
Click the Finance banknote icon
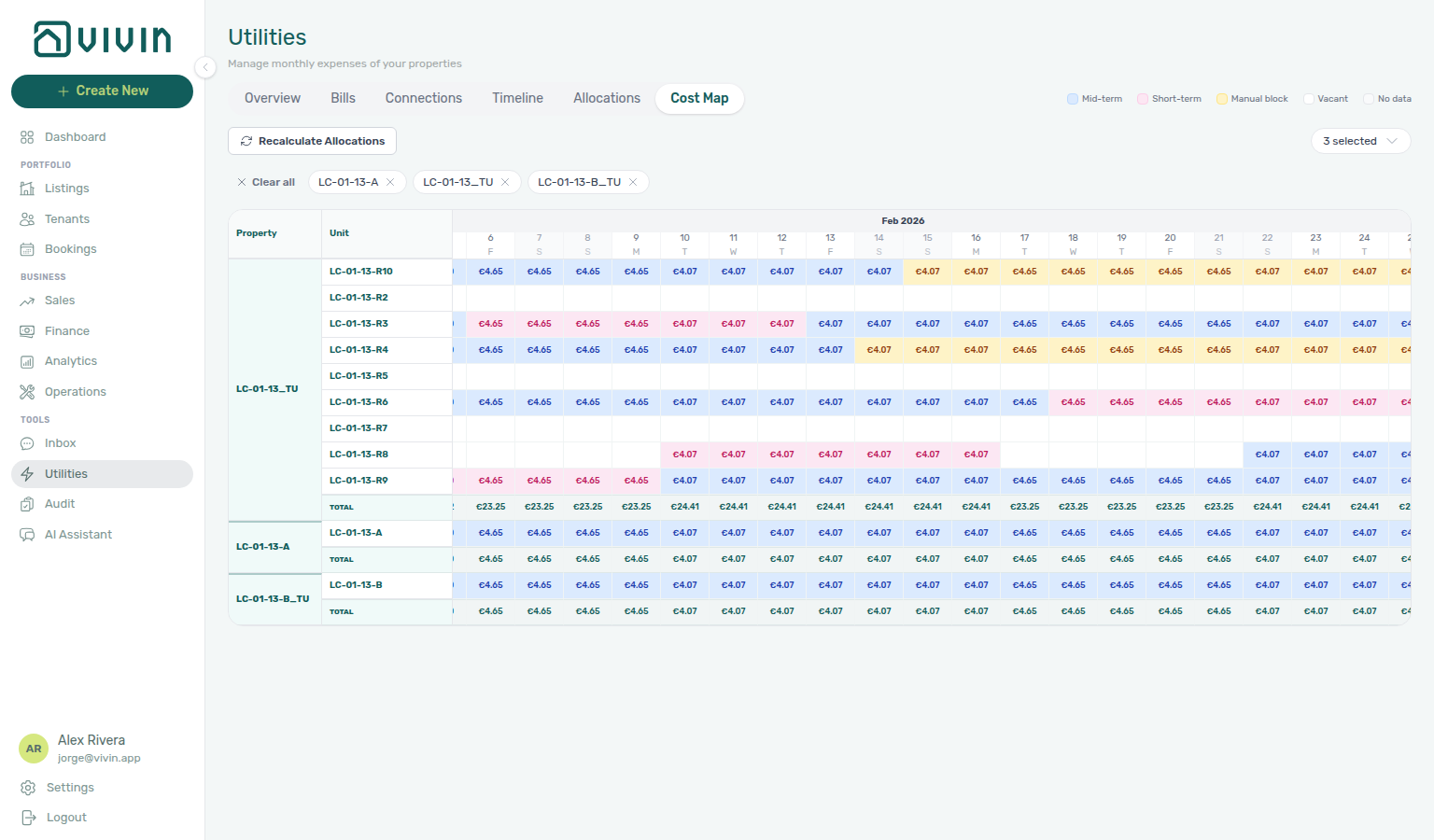click(27, 331)
